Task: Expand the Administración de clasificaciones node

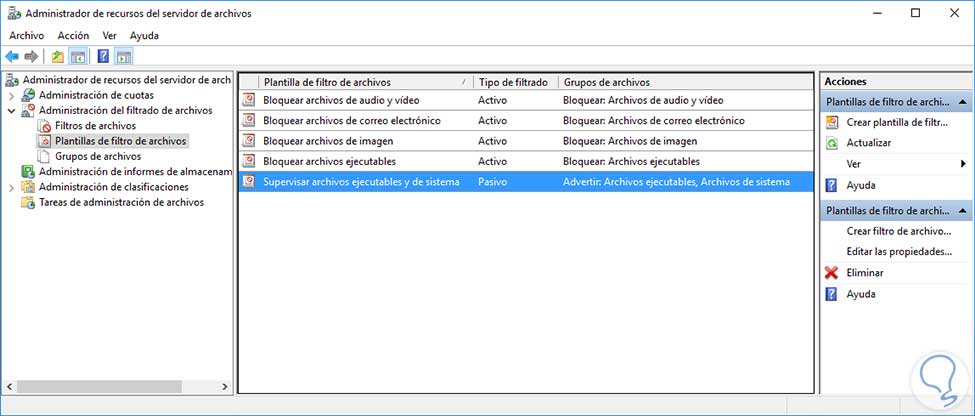Action: (11, 187)
